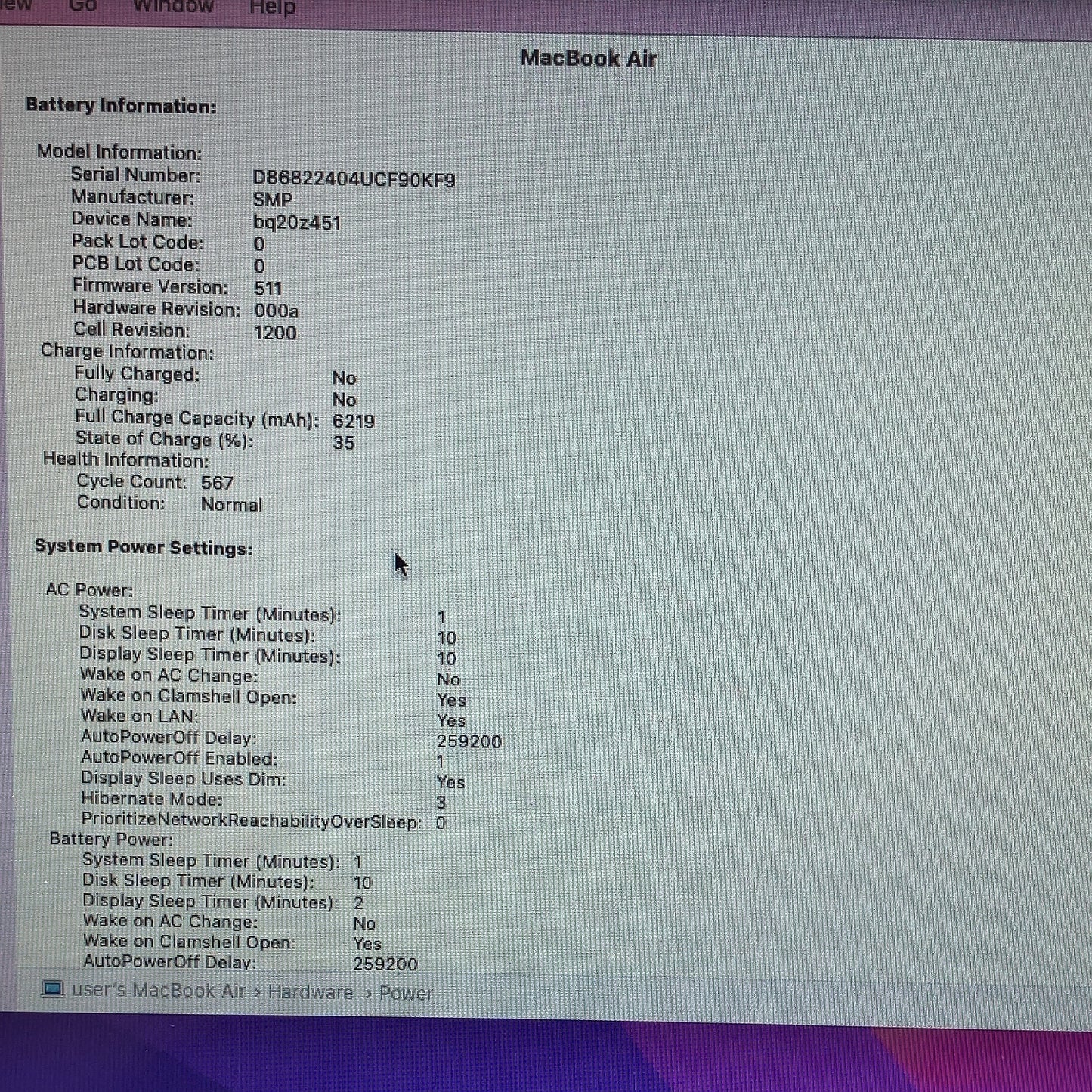Click AC Power "Disk Sleep Timer (Minutes):" label

(197, 634)
